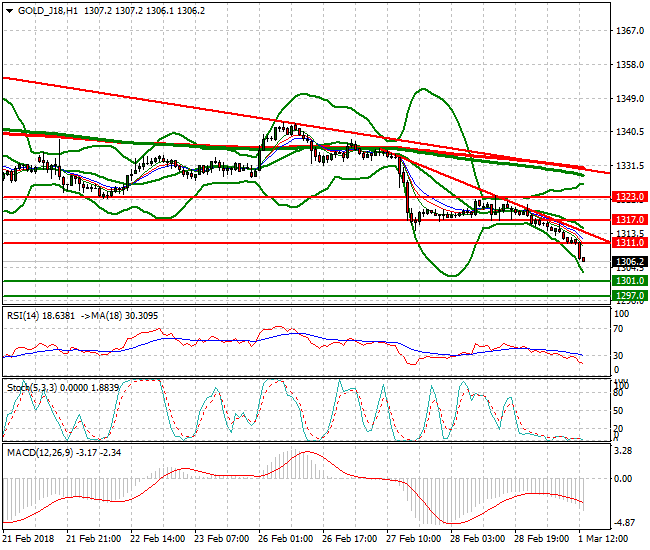Click the triangle arrow beside GOLD_J18,H1
The image size is (650, 550).
(x=10, y=11)
